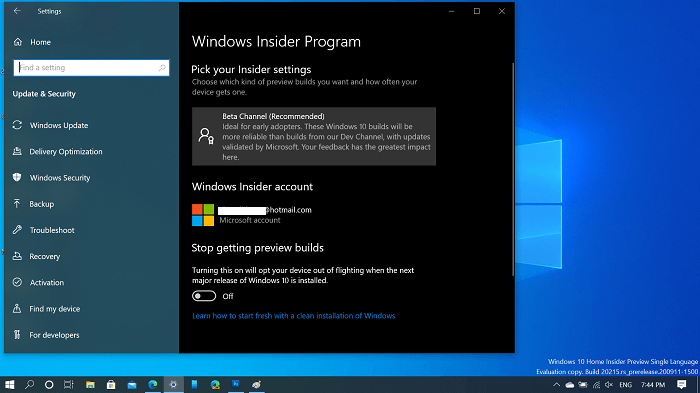Open Task View on taskbar
700x393 pixels.
click(68, 385)
